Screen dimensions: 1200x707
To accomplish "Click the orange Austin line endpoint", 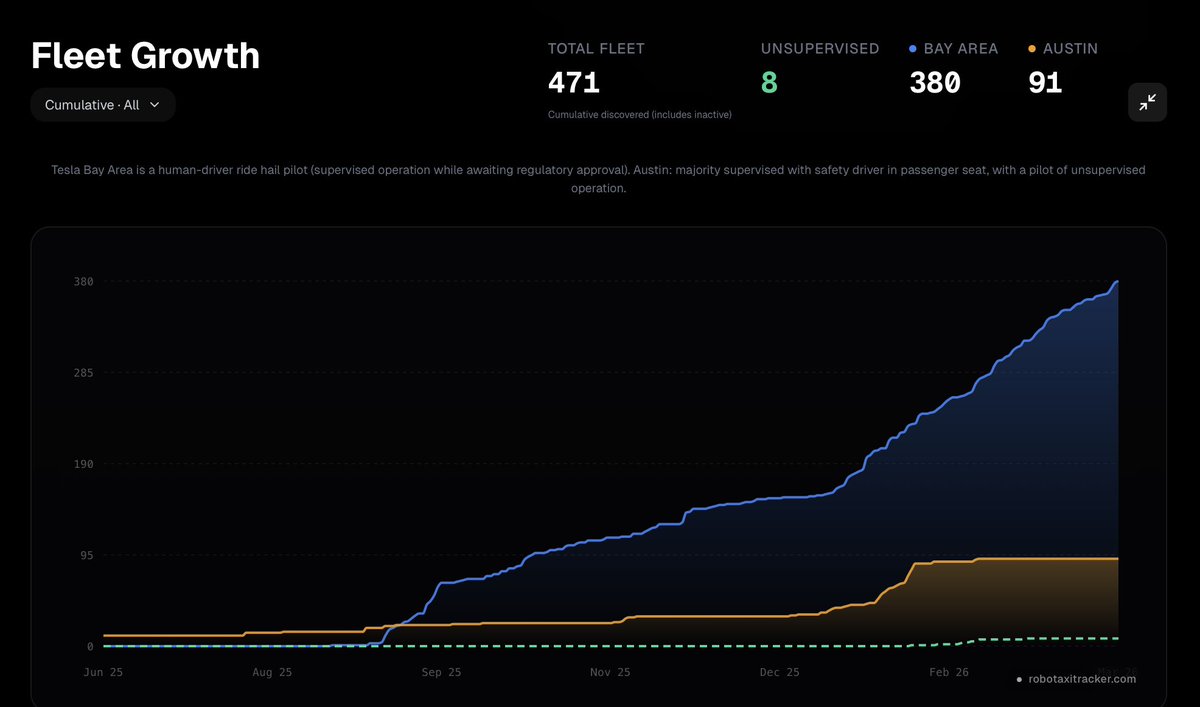I will 1117,559.
